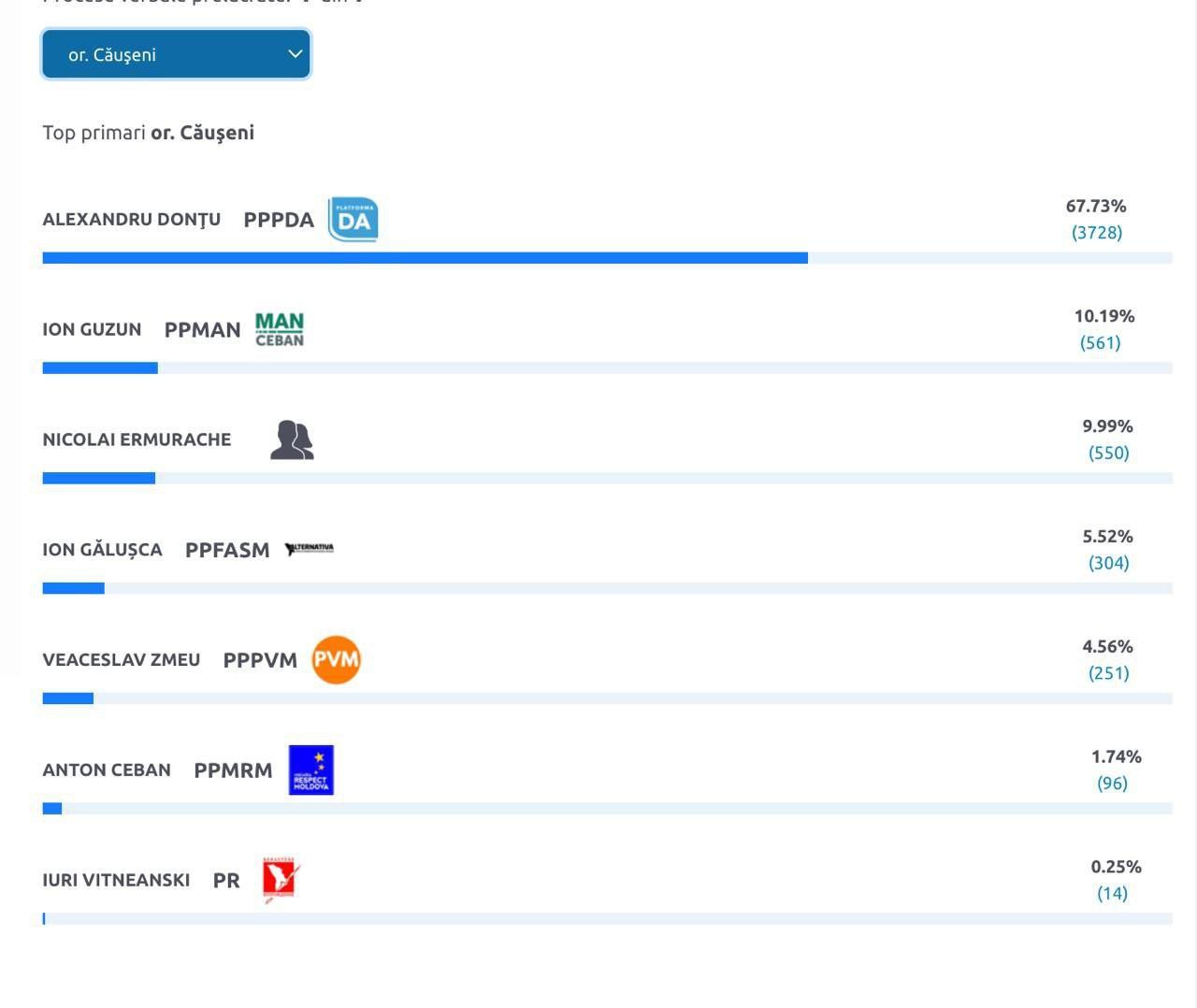Image resolution: width=1197 pixels, height=1008 pixels.
Task: Click the Respect Moldova blue logo
Action: tap(311, 770)
